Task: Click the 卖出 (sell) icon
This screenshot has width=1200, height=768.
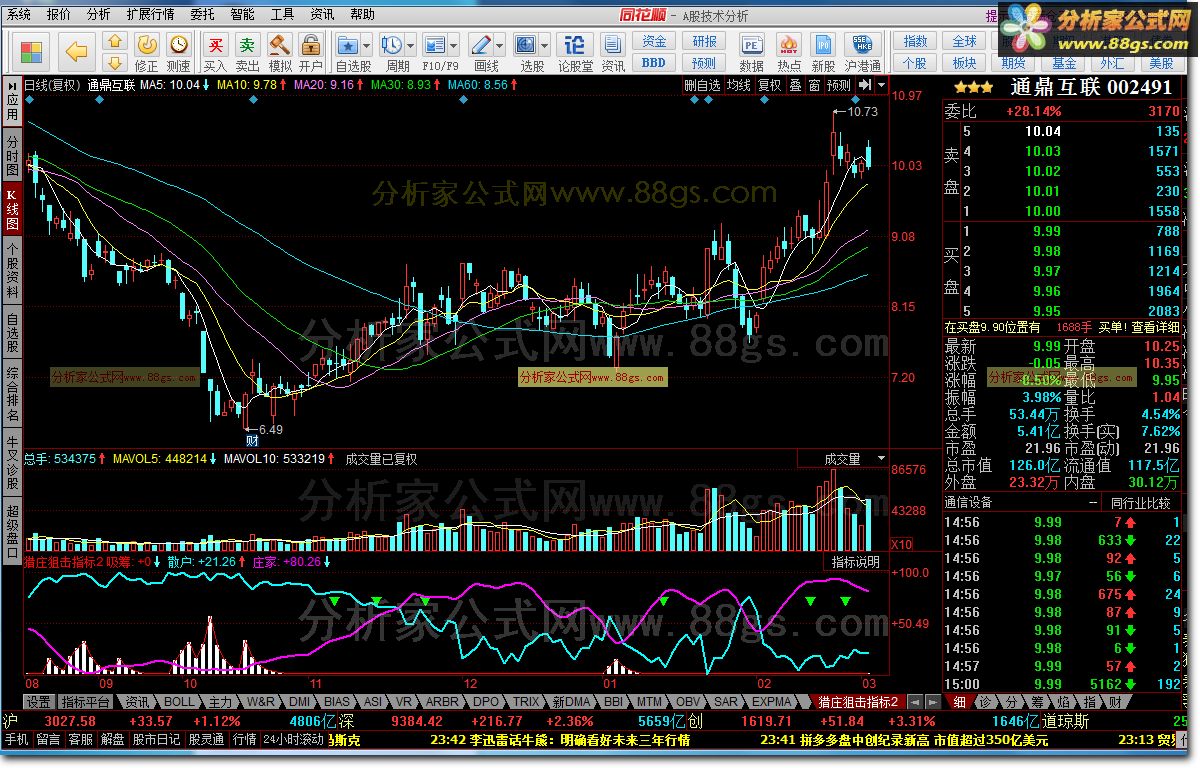Action: point(247,44)
